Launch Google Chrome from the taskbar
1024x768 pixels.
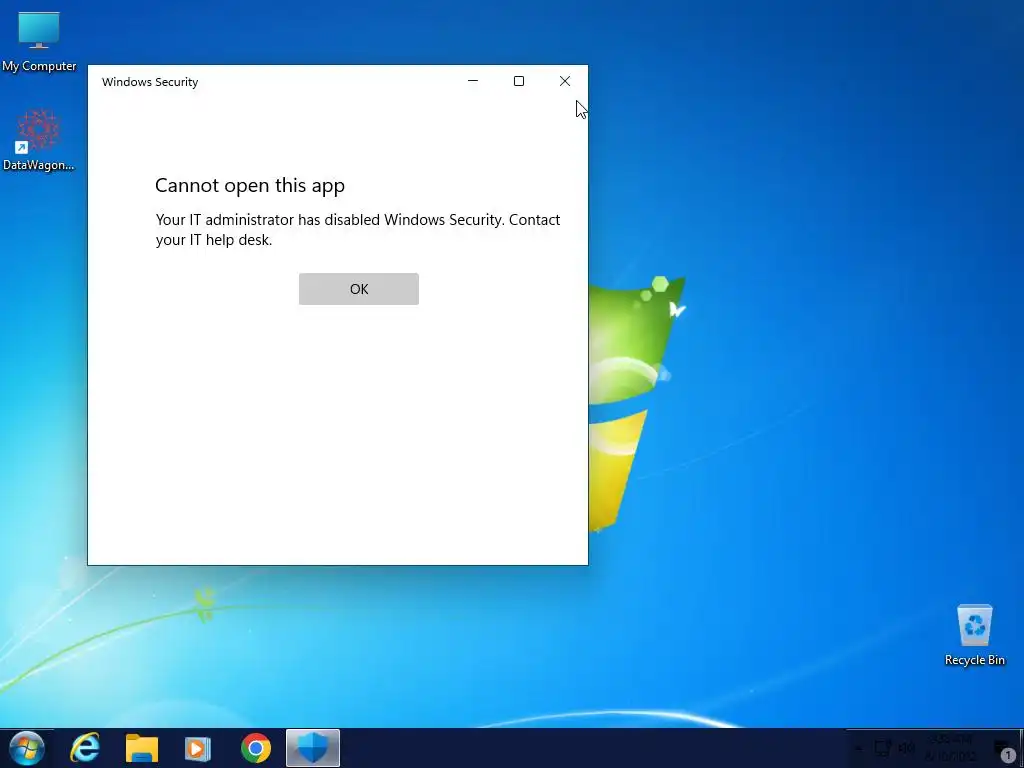pyautogui.click(x=255, y=748)
